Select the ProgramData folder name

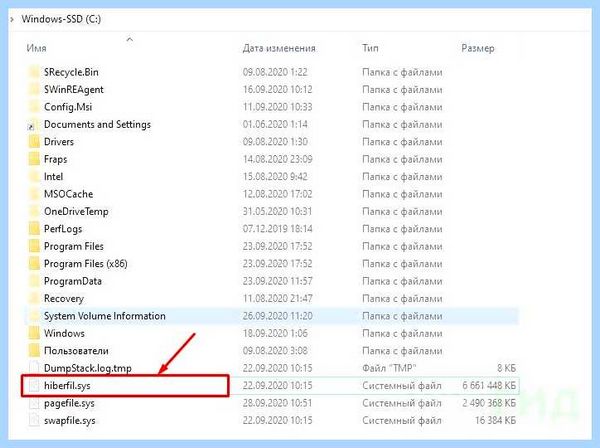(x=73, y=281)
